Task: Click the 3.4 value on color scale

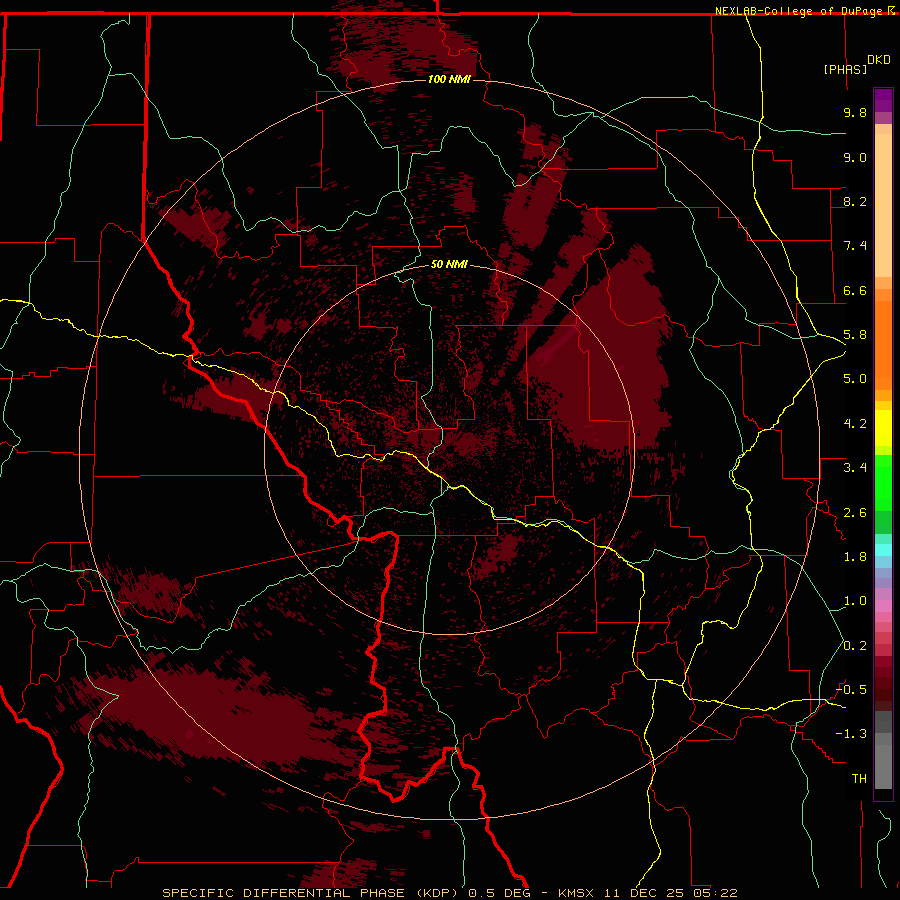Action: (x=855, y=468)
